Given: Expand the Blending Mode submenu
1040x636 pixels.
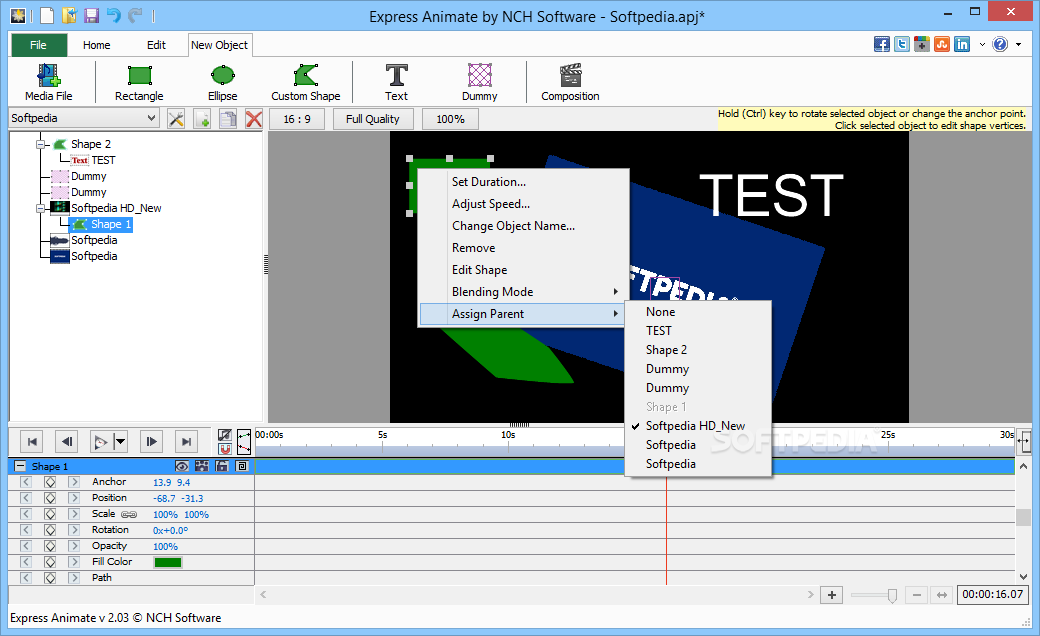Looking at the screenshot, I should (524, 292).
